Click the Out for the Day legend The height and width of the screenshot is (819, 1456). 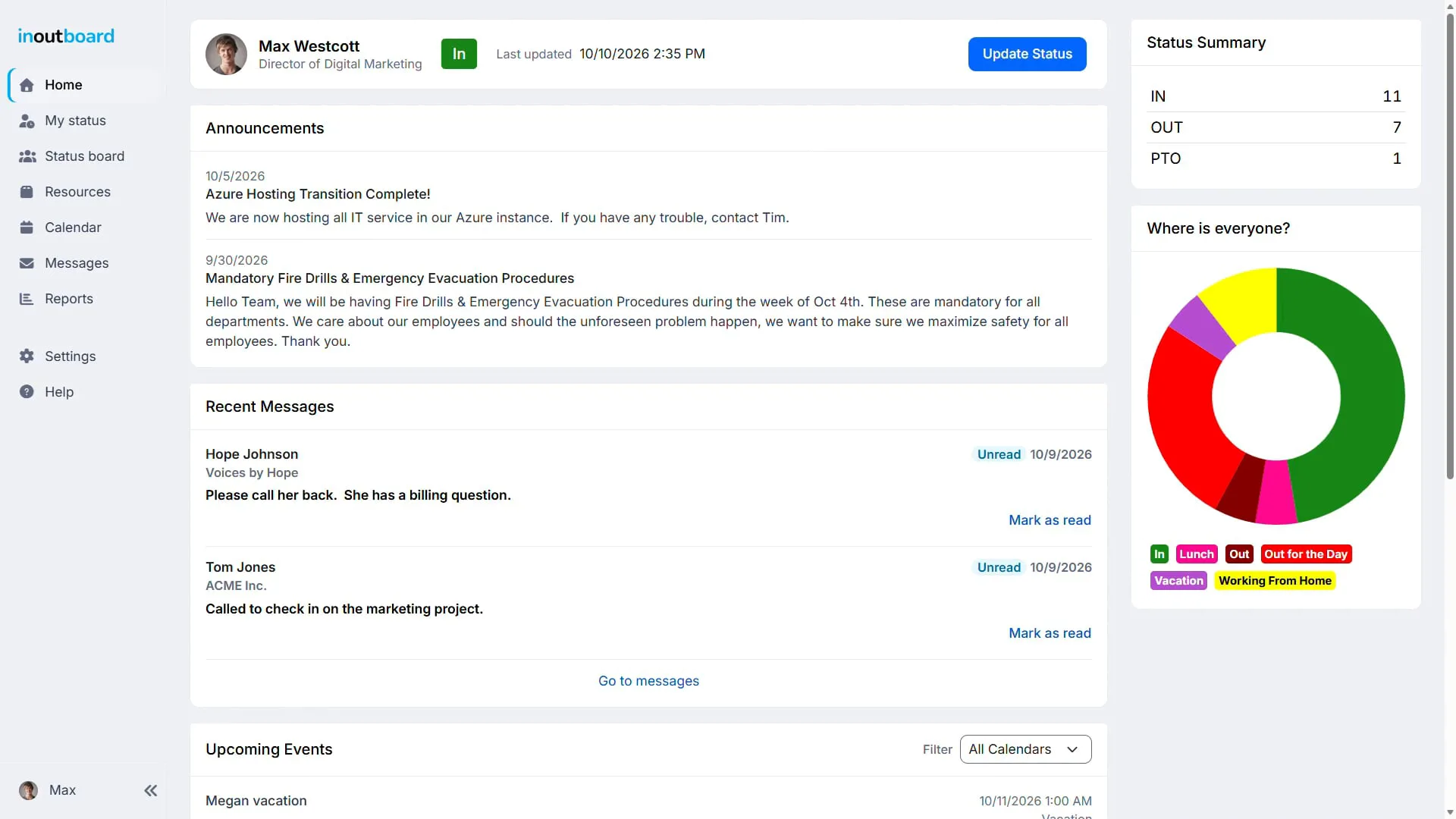click(x=1306, y=554)
